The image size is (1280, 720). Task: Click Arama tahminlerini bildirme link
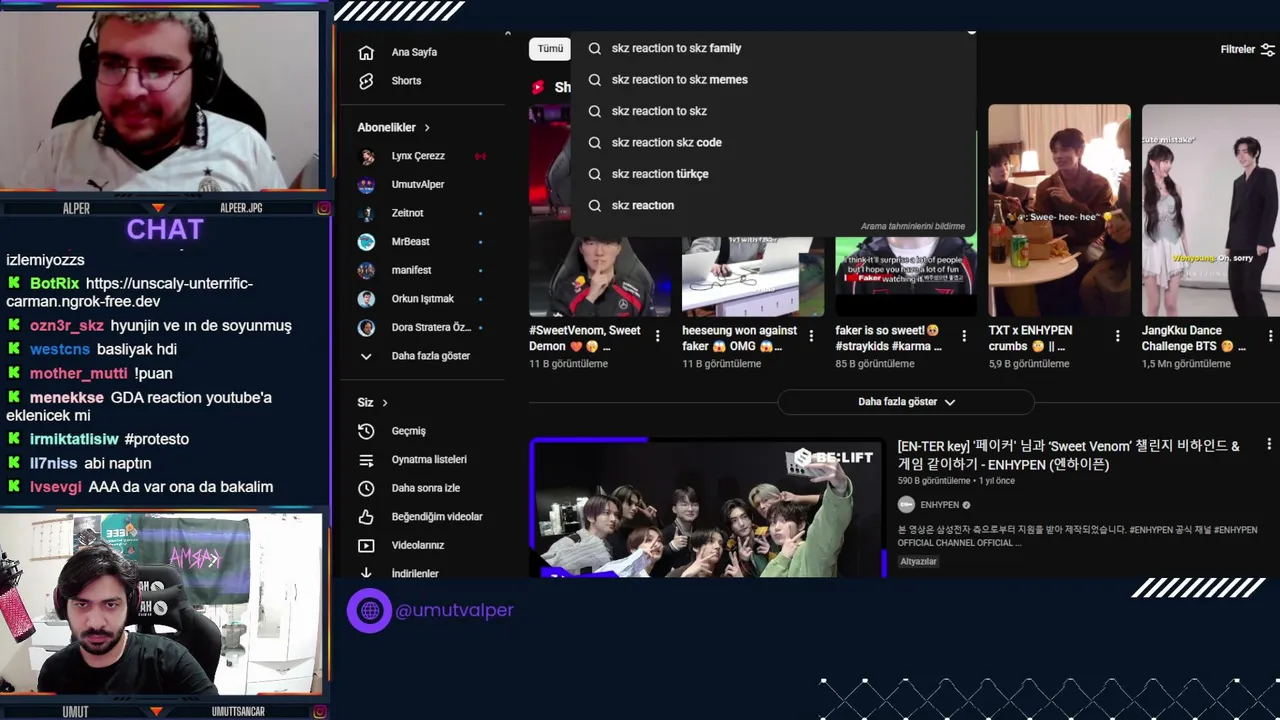click(912, 226)
